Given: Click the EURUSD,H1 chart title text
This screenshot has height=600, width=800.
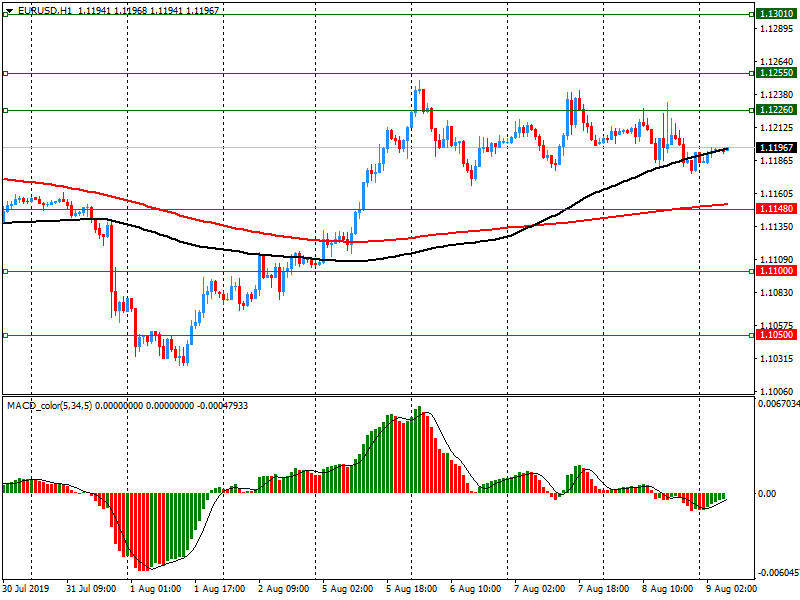Looking at the screenshot, I should 45,10.
